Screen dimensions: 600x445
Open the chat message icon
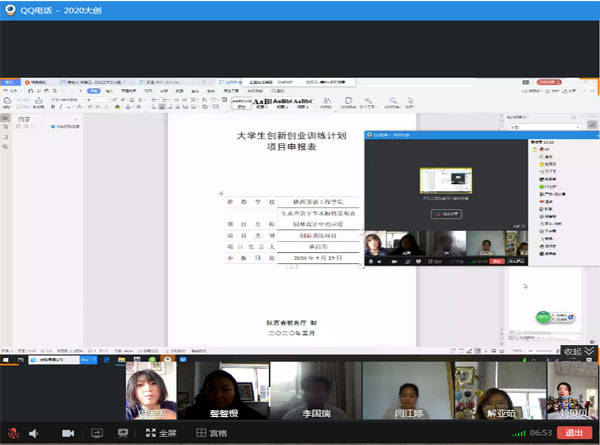122,433
